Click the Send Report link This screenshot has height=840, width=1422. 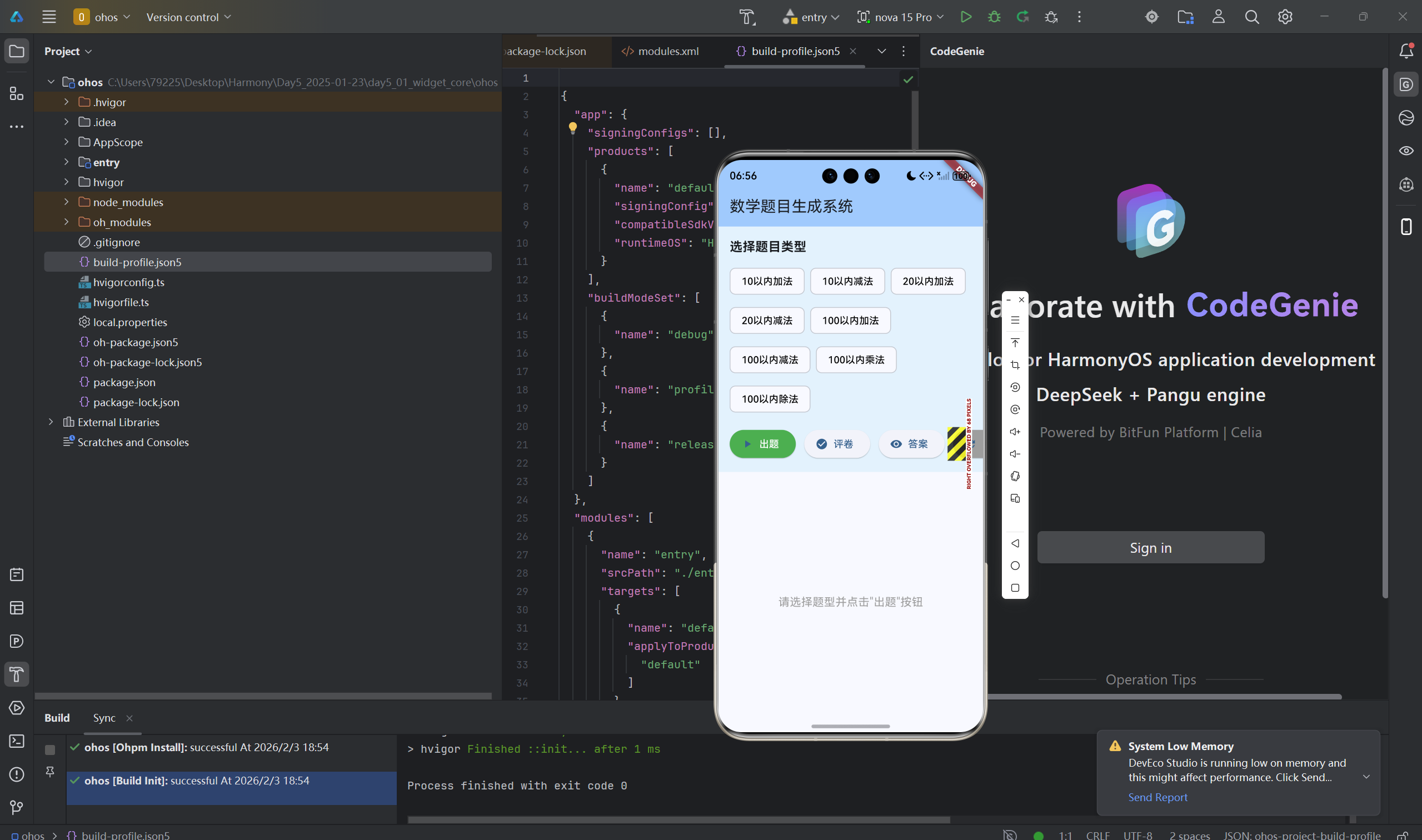coord(1157,797)
